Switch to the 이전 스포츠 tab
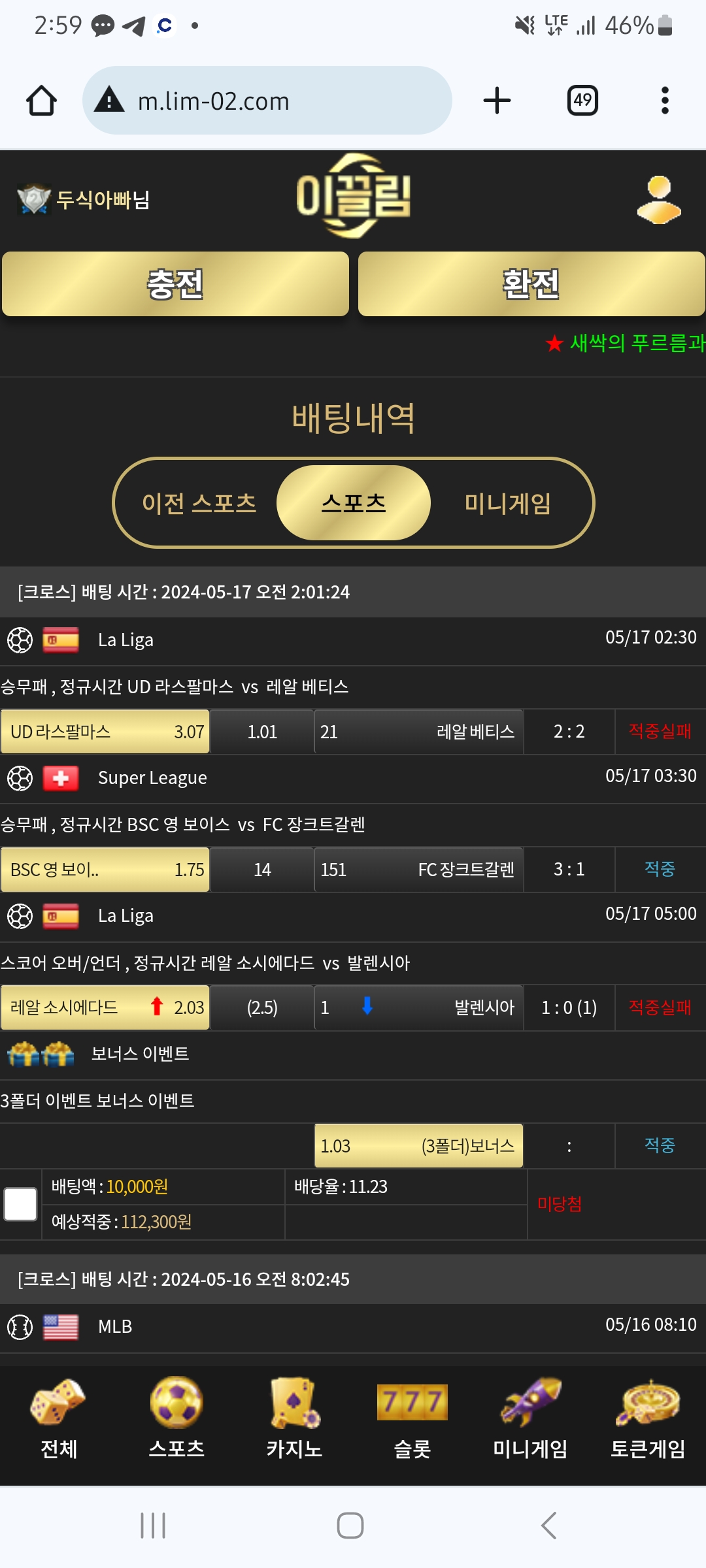 pyautogui.click(x=199, y=503)
